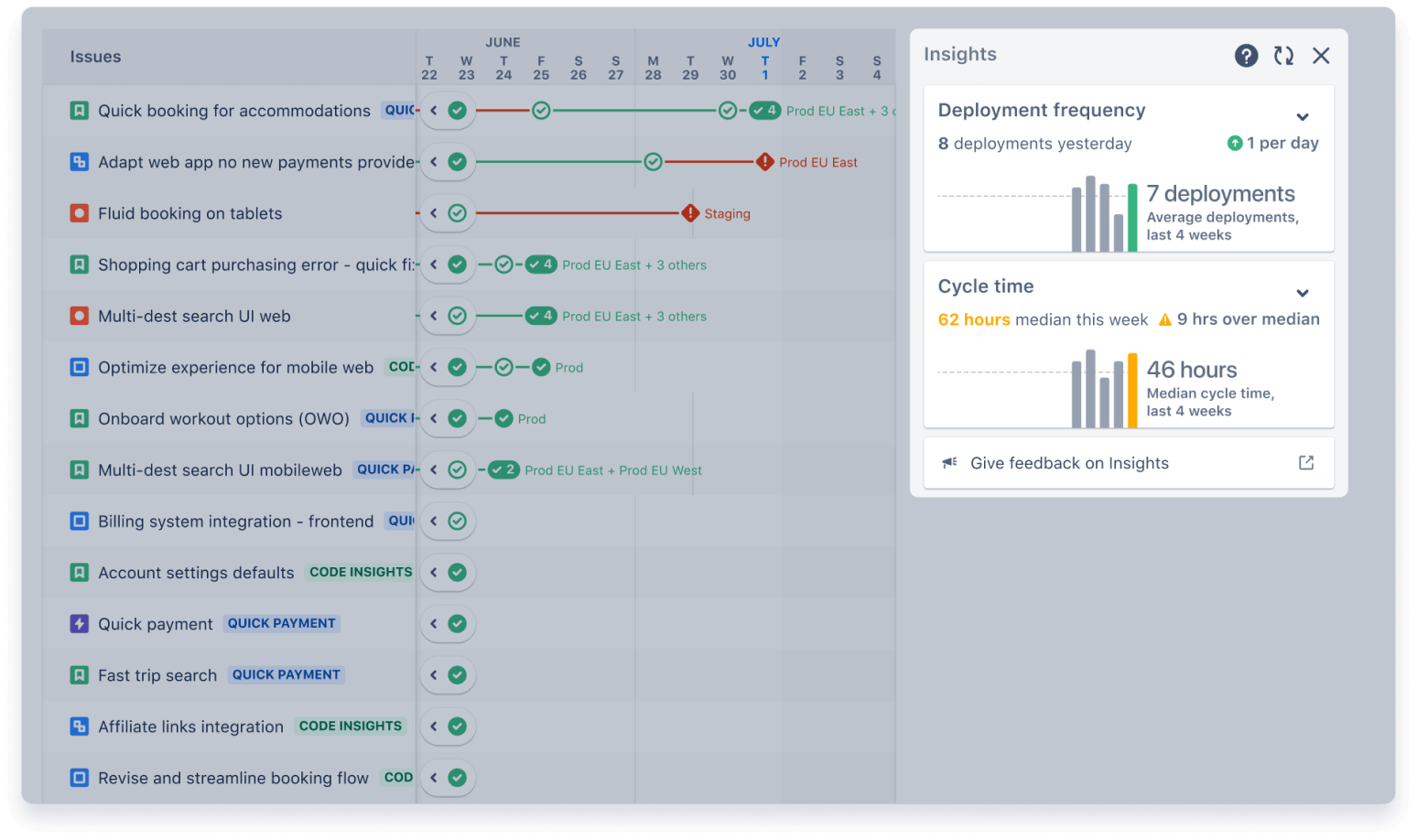This screenshot has height=840, width=1417.
Task: Collapse the Deployment frequency section
Action: coord(1303,117)
